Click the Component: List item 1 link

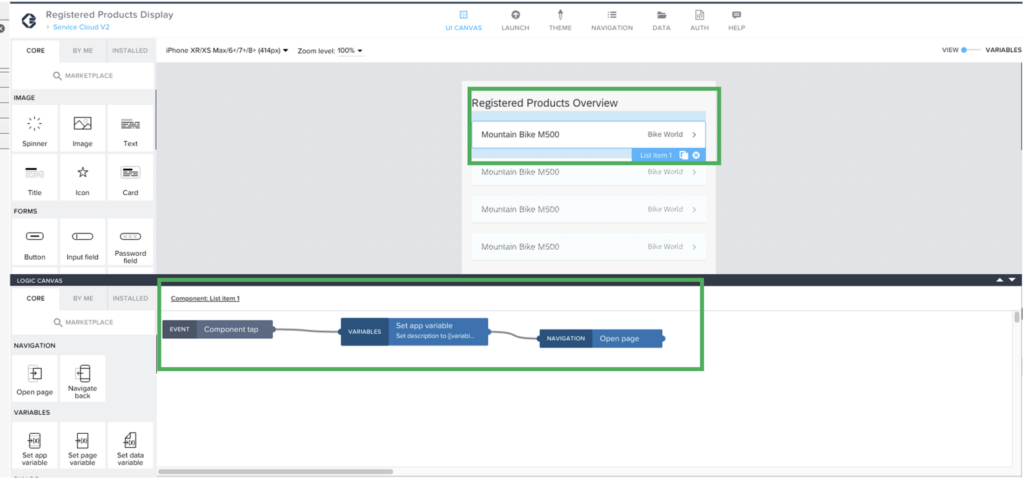click(205, 298)
